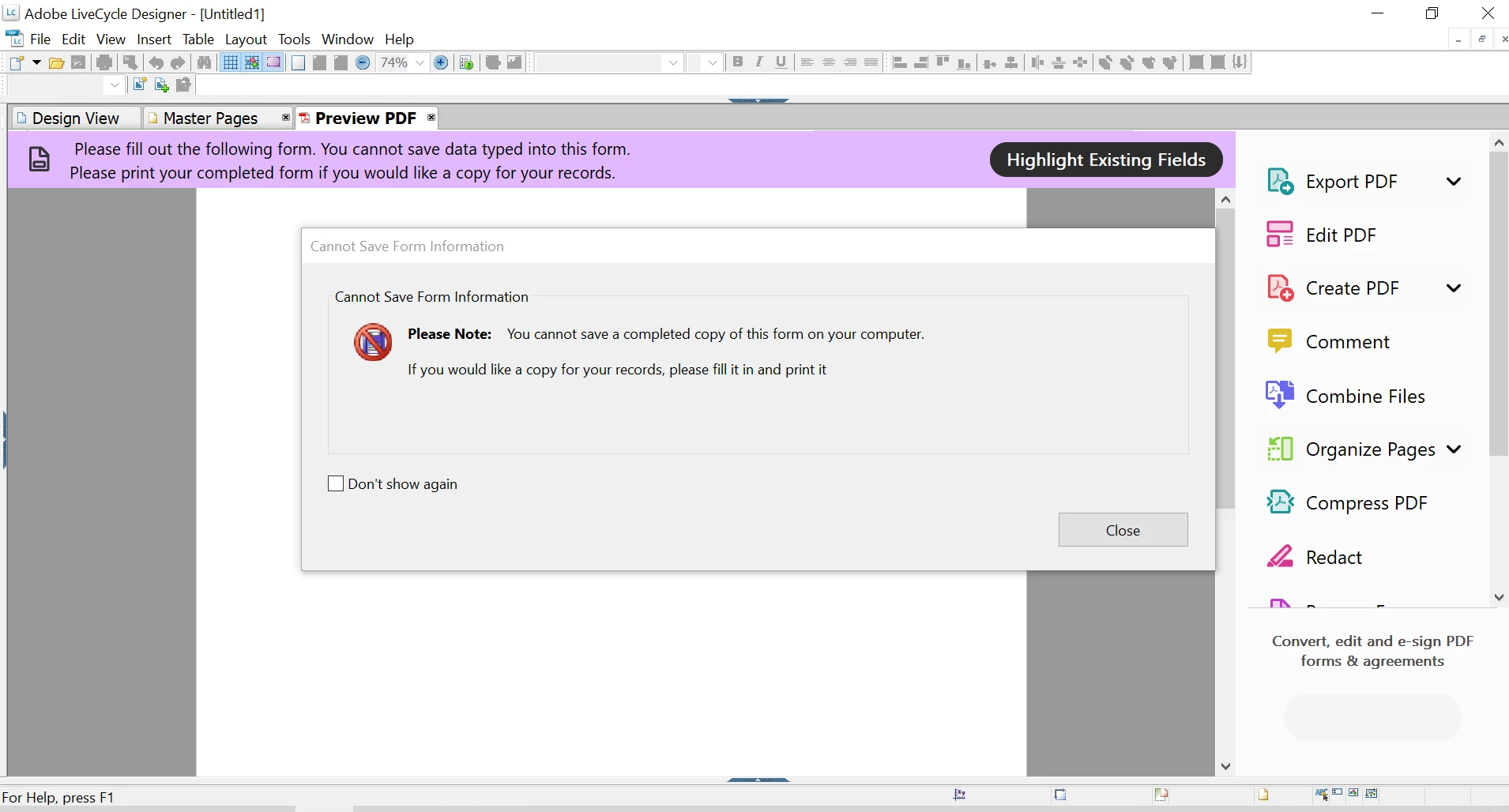Click the Open folder toolbar icon
The height and width of the screenshot is (812, 1509).
click(x=57, y=63)
